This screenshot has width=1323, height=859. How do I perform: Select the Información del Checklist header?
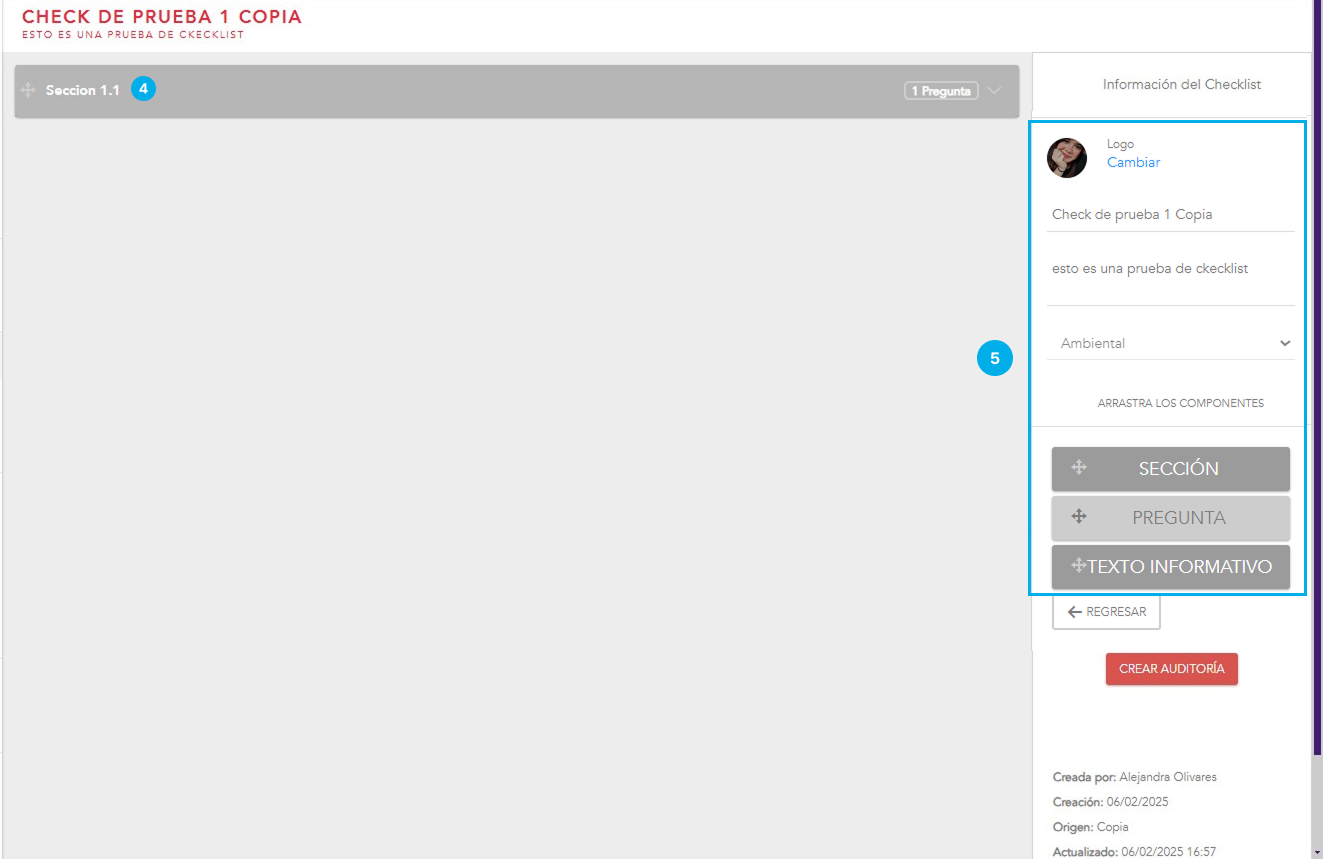click(1181, 85)
